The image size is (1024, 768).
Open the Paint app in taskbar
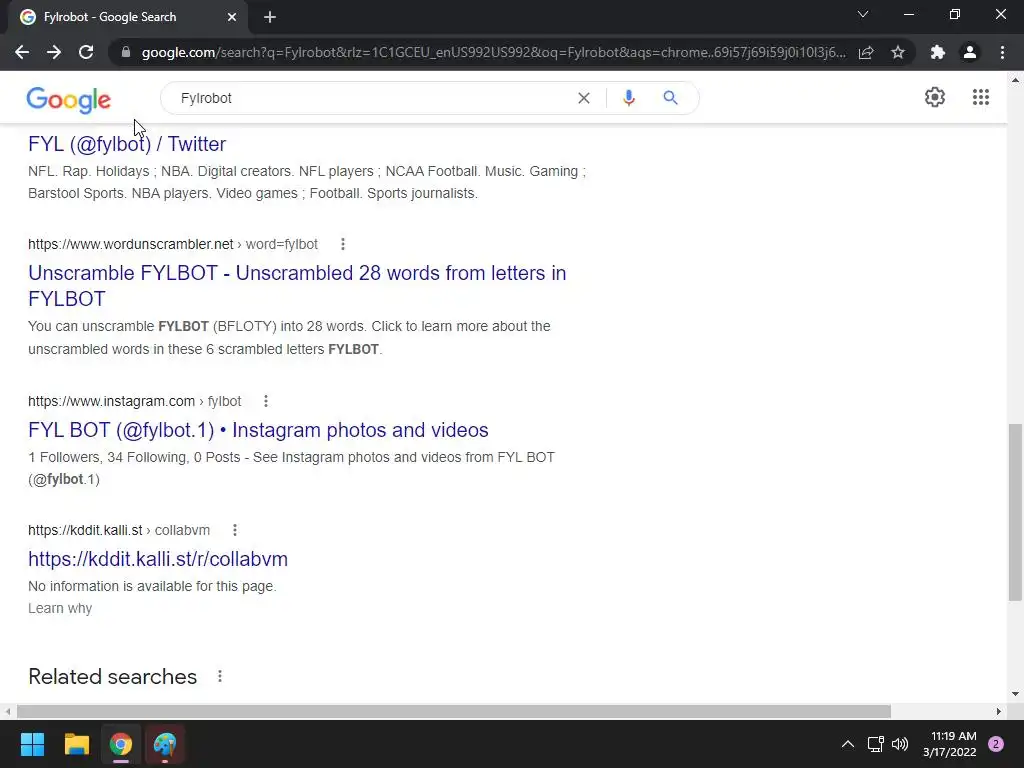pyautogui.click(x=165, y=744)
